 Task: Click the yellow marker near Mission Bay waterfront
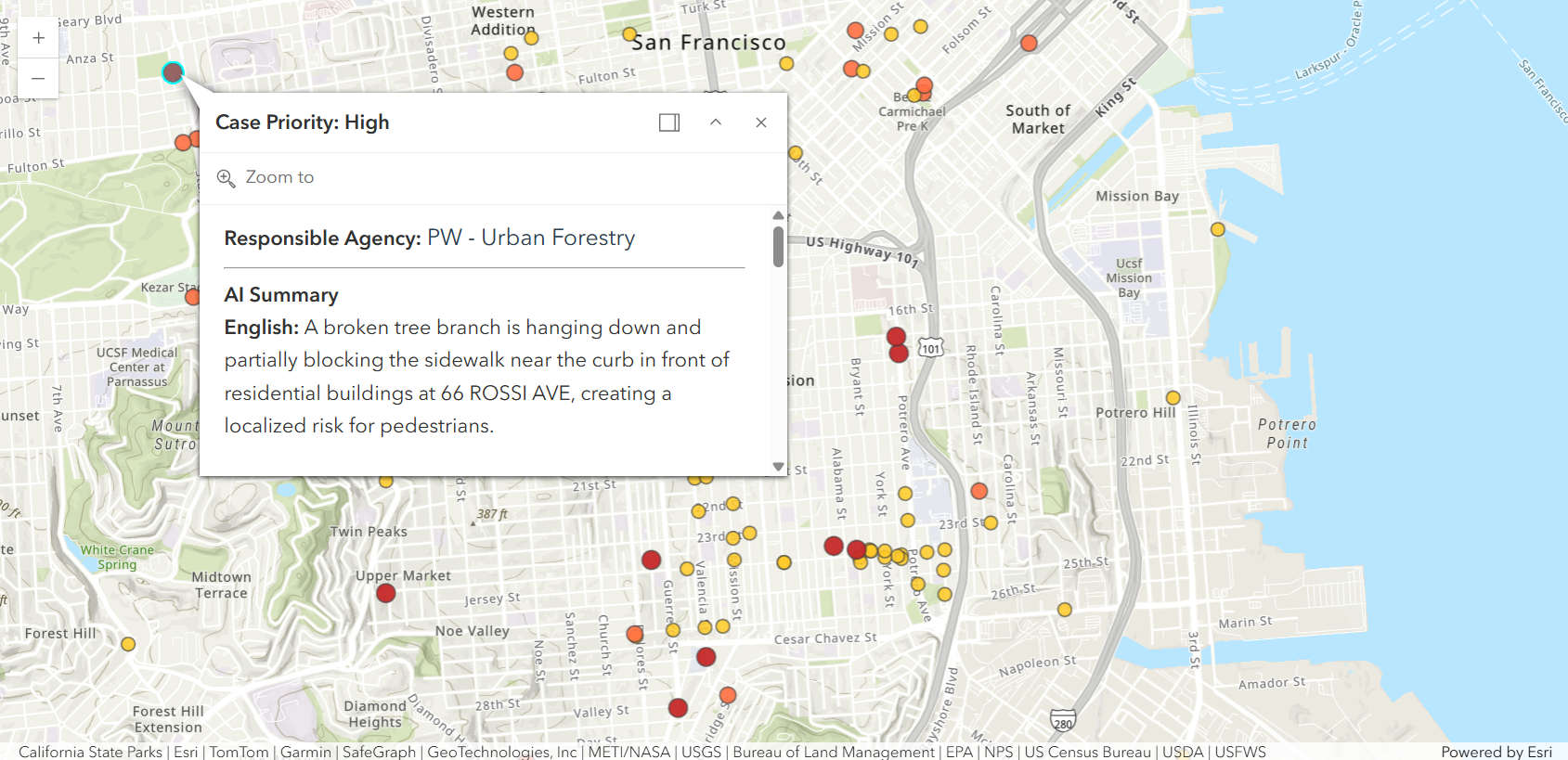coord(1218,229)
